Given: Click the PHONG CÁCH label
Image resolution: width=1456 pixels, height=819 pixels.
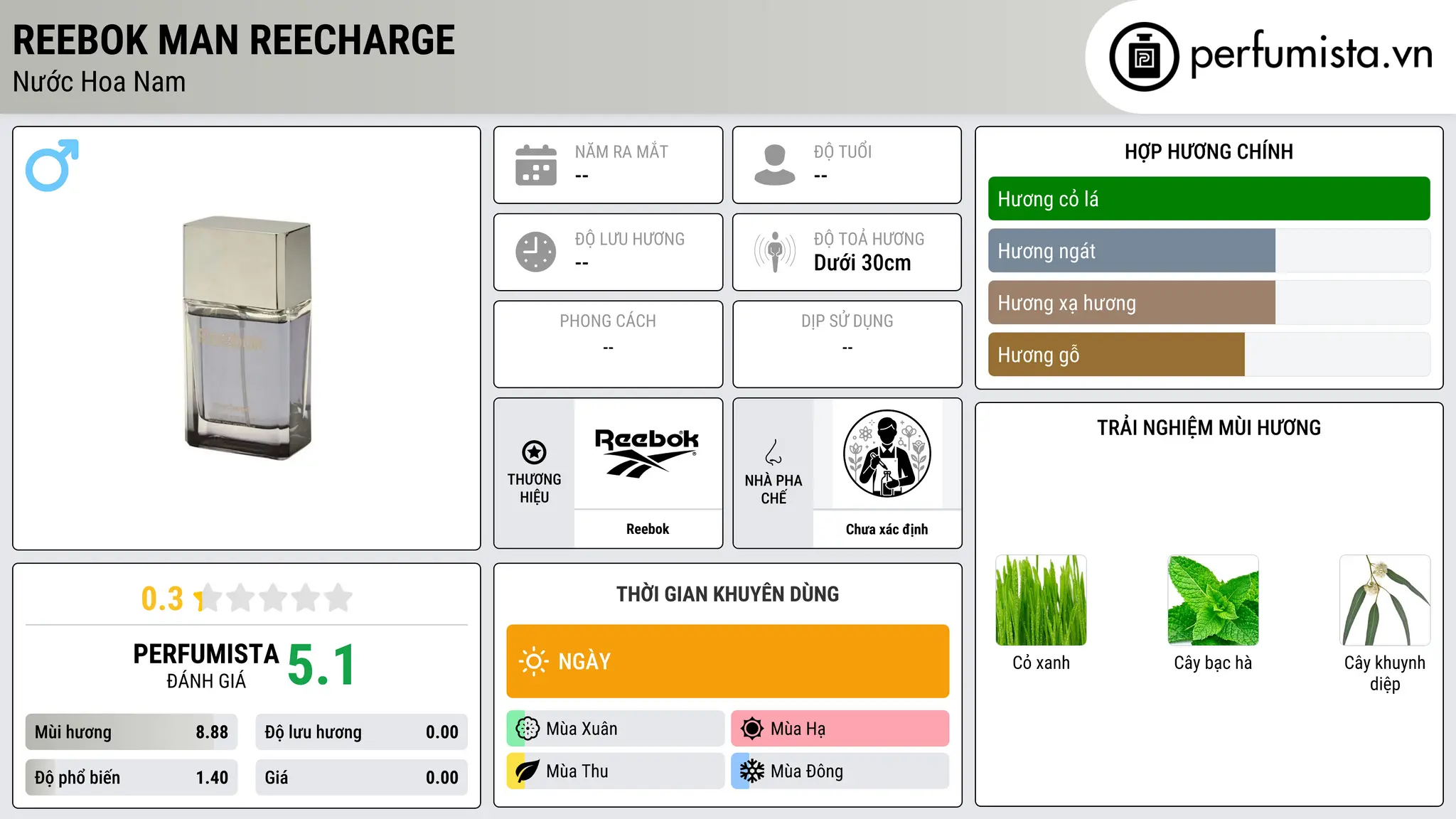Looking at the screenshot, I should coord(608,321).
